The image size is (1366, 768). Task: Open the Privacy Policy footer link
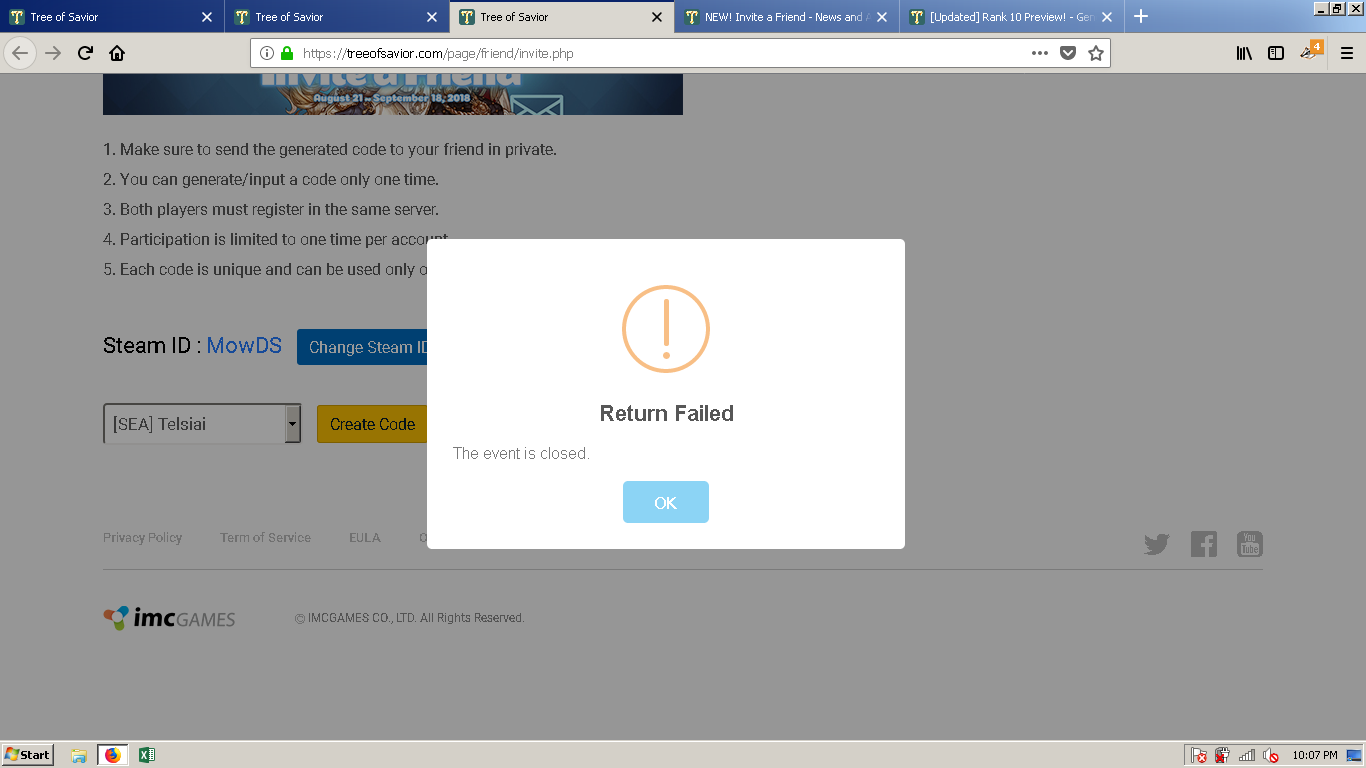click(142, 537)
